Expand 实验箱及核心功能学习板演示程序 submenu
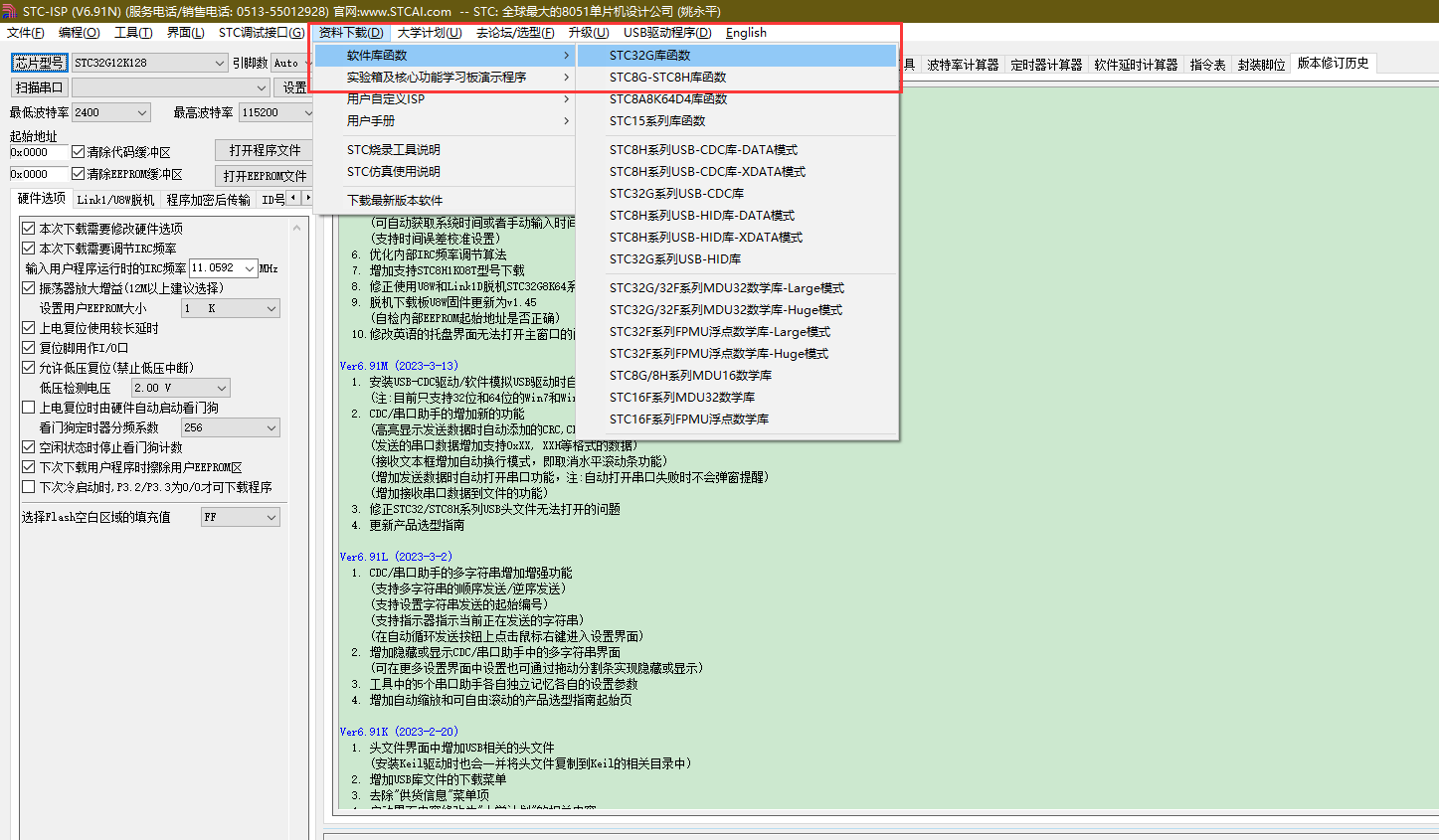 pyautogui.click(x=445, y=78)
